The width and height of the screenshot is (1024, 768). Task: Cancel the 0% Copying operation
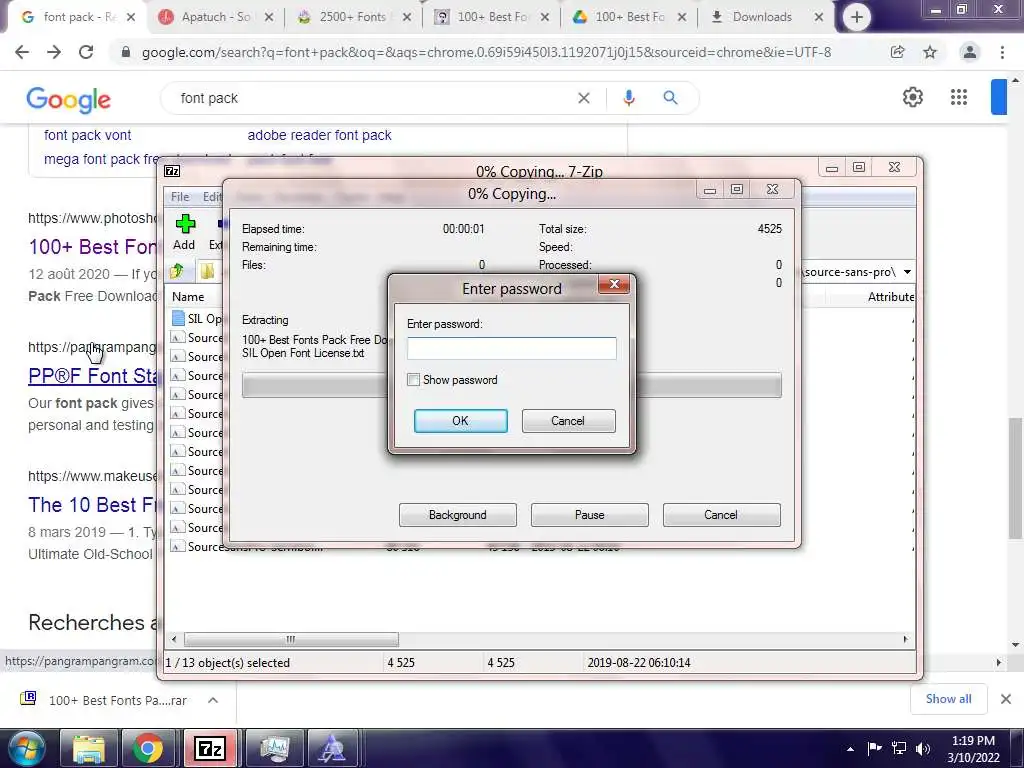(x=721, y=515)
